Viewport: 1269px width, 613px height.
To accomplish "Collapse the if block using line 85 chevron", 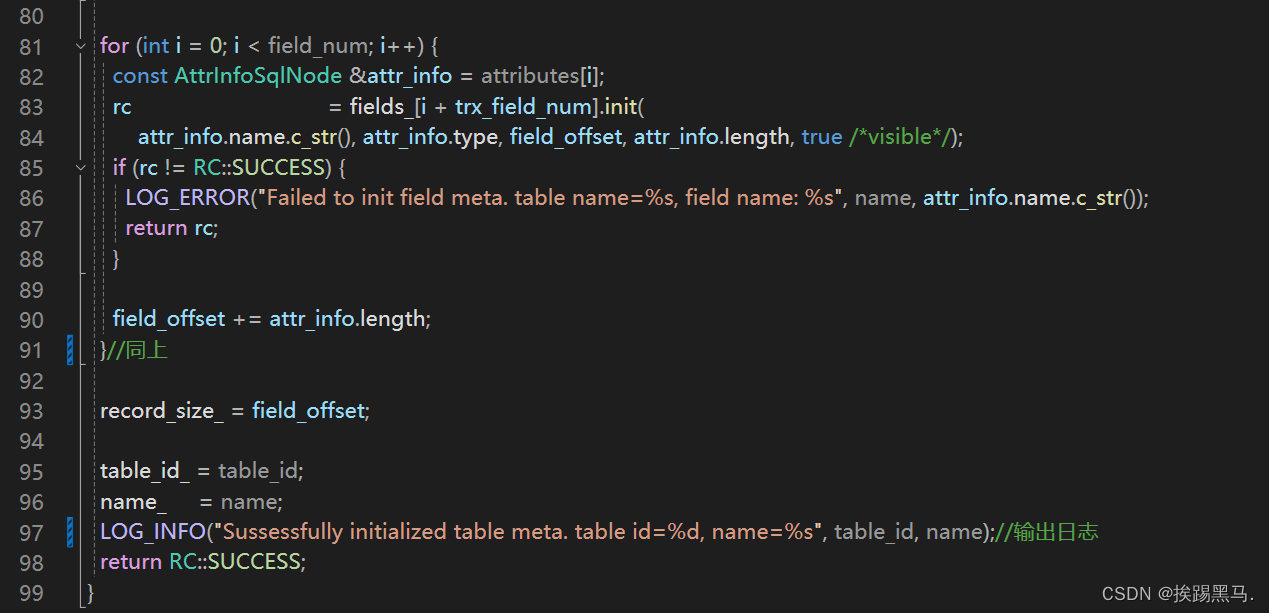I will 79,167.
